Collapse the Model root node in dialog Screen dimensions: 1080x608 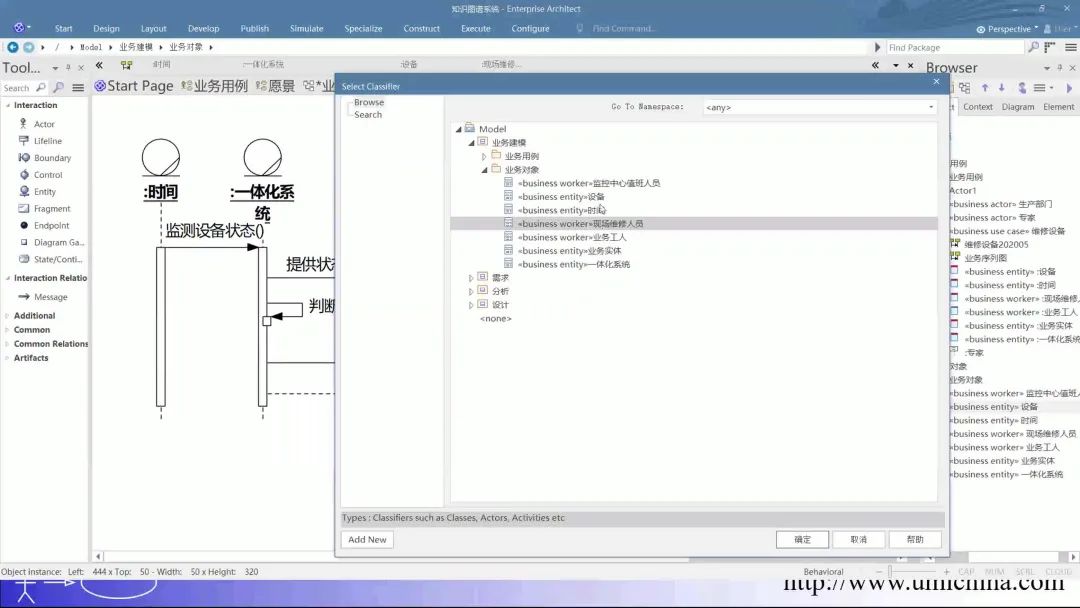459,129
